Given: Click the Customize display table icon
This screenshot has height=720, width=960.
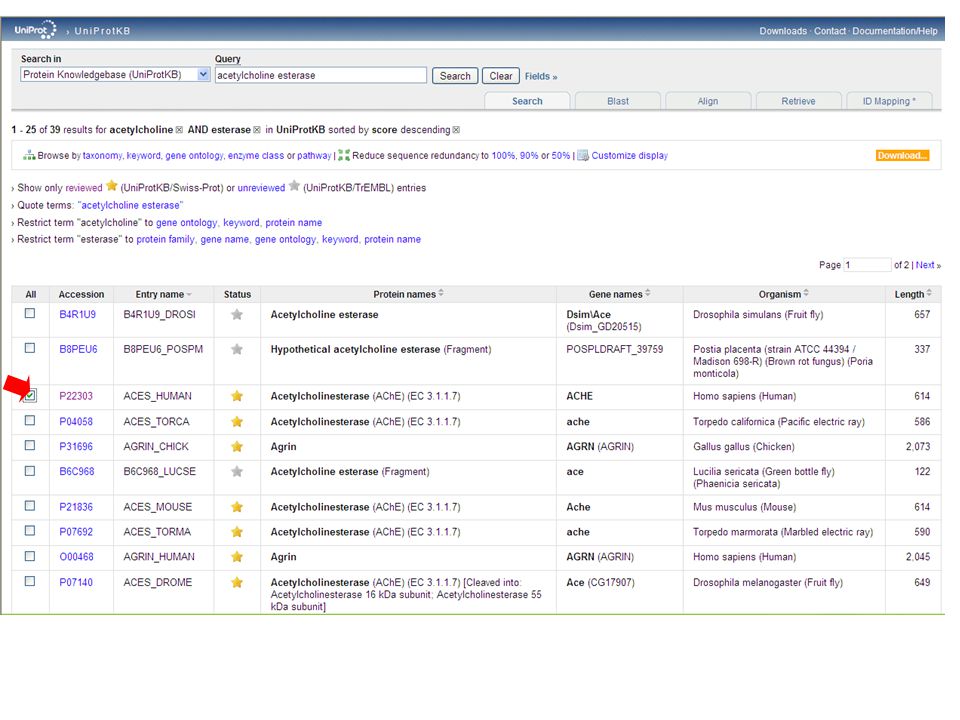Looking at the screenshot, I should coord(583,155).
